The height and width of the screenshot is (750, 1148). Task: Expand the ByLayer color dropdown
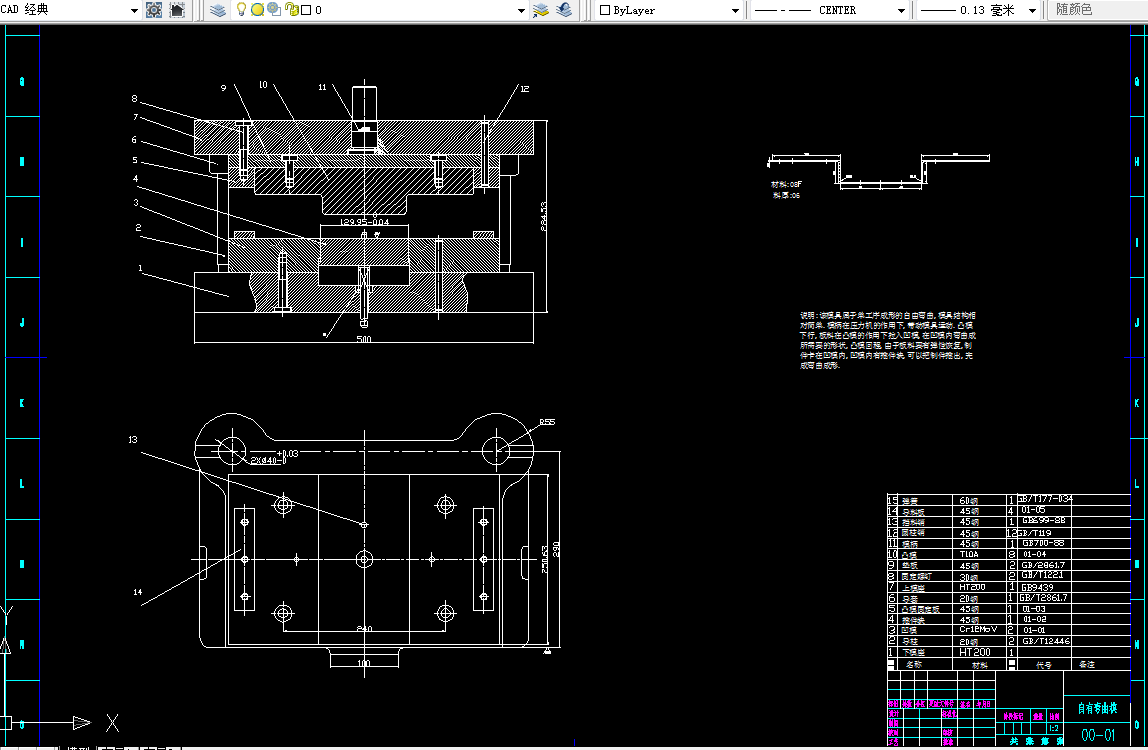pos(736,10)
